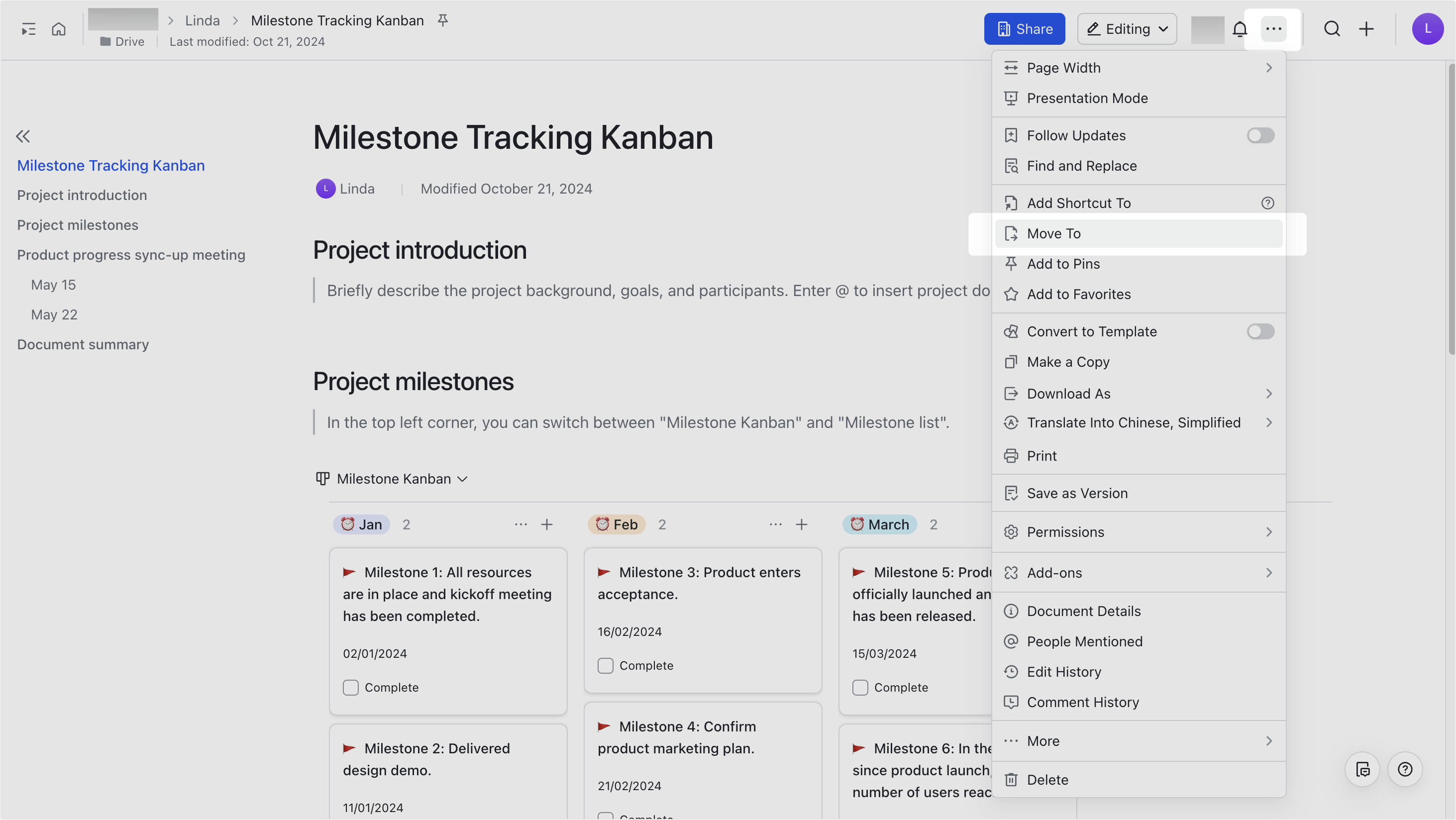Open the user avatar L in header
Viewport: 1456px width, 820px height.
pyautogui.click(x=1428, y=29)
